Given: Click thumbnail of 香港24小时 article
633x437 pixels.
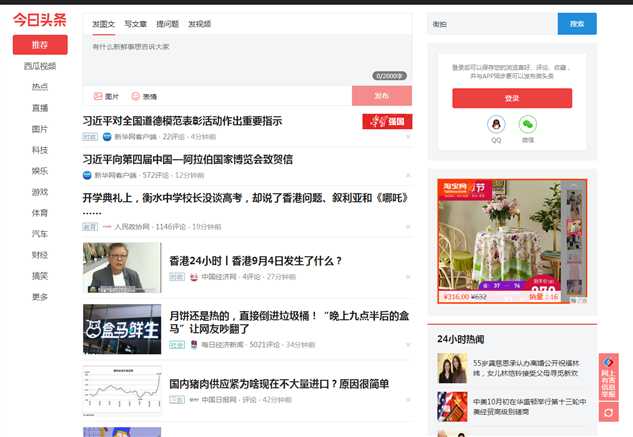Looking at the screenshot, I should [x=122, y=268].
